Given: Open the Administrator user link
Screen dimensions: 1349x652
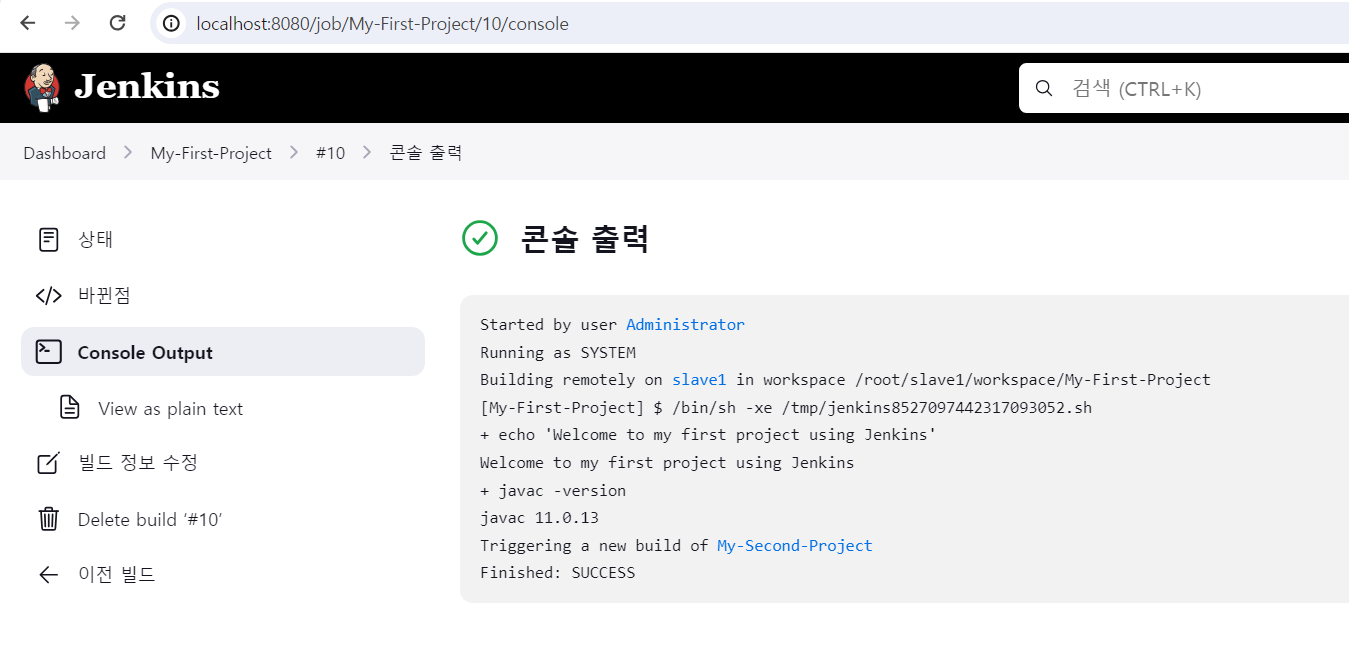Looking at the screenshot, I should pyautogui.click(x=685, y=325).
